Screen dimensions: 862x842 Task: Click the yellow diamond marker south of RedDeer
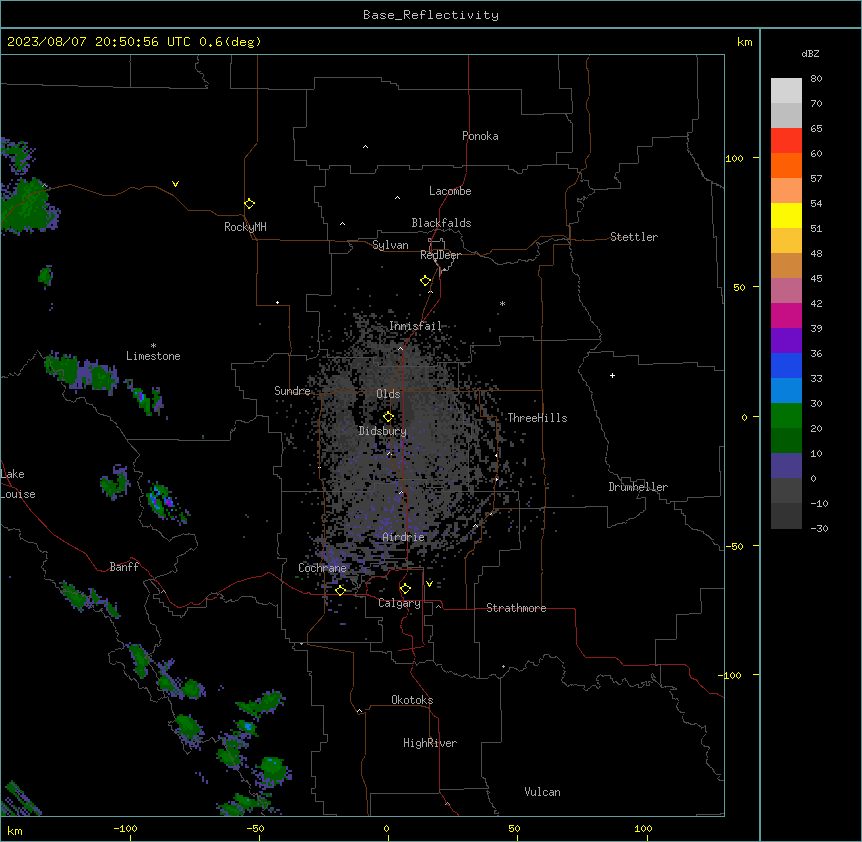tap(426, 281)
